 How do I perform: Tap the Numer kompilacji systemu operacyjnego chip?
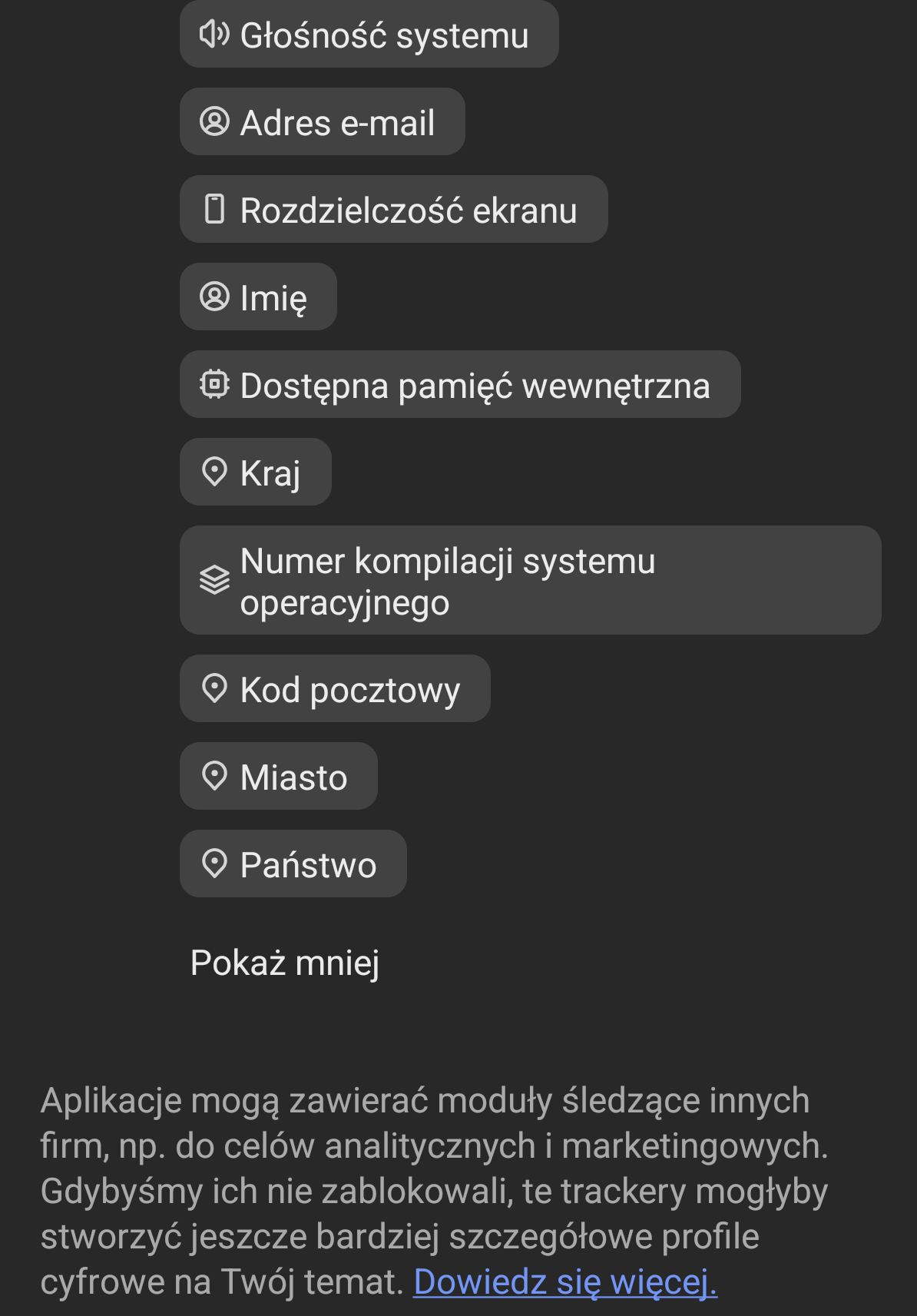coord(531,580)
